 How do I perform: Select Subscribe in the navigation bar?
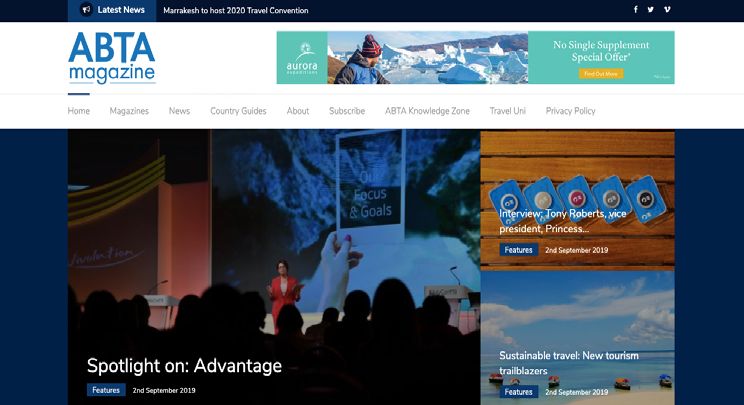[x=347, y=111]
